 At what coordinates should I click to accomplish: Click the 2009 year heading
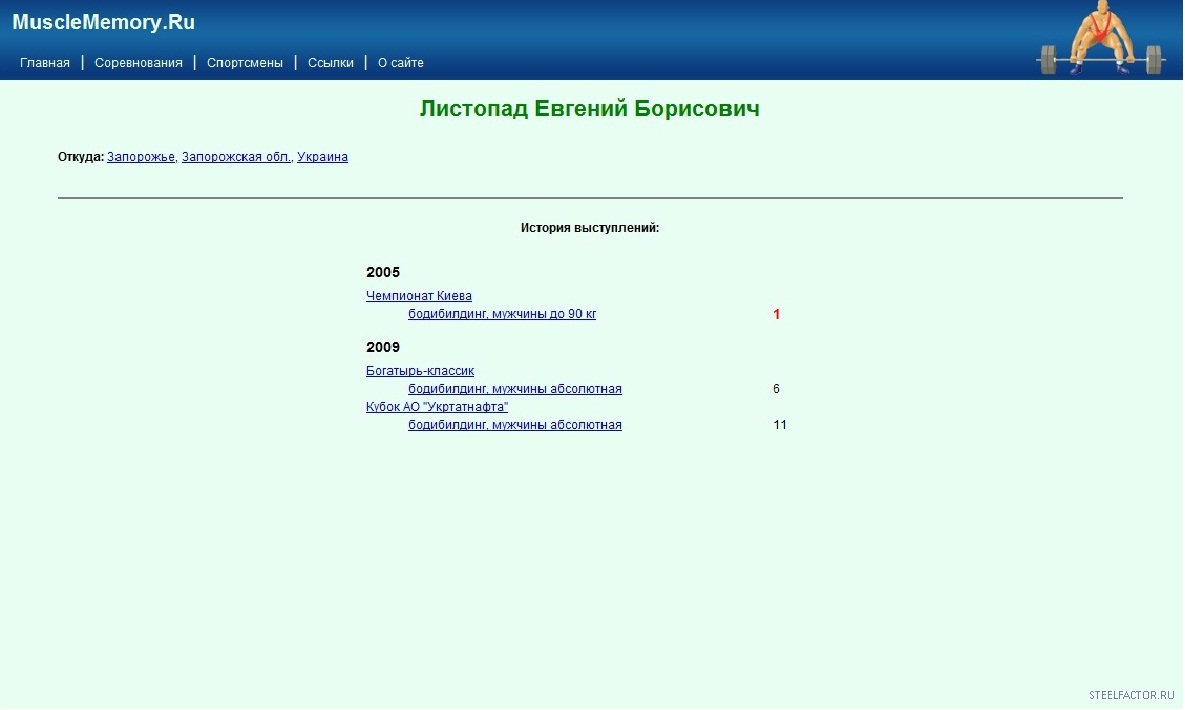[383, 347]
